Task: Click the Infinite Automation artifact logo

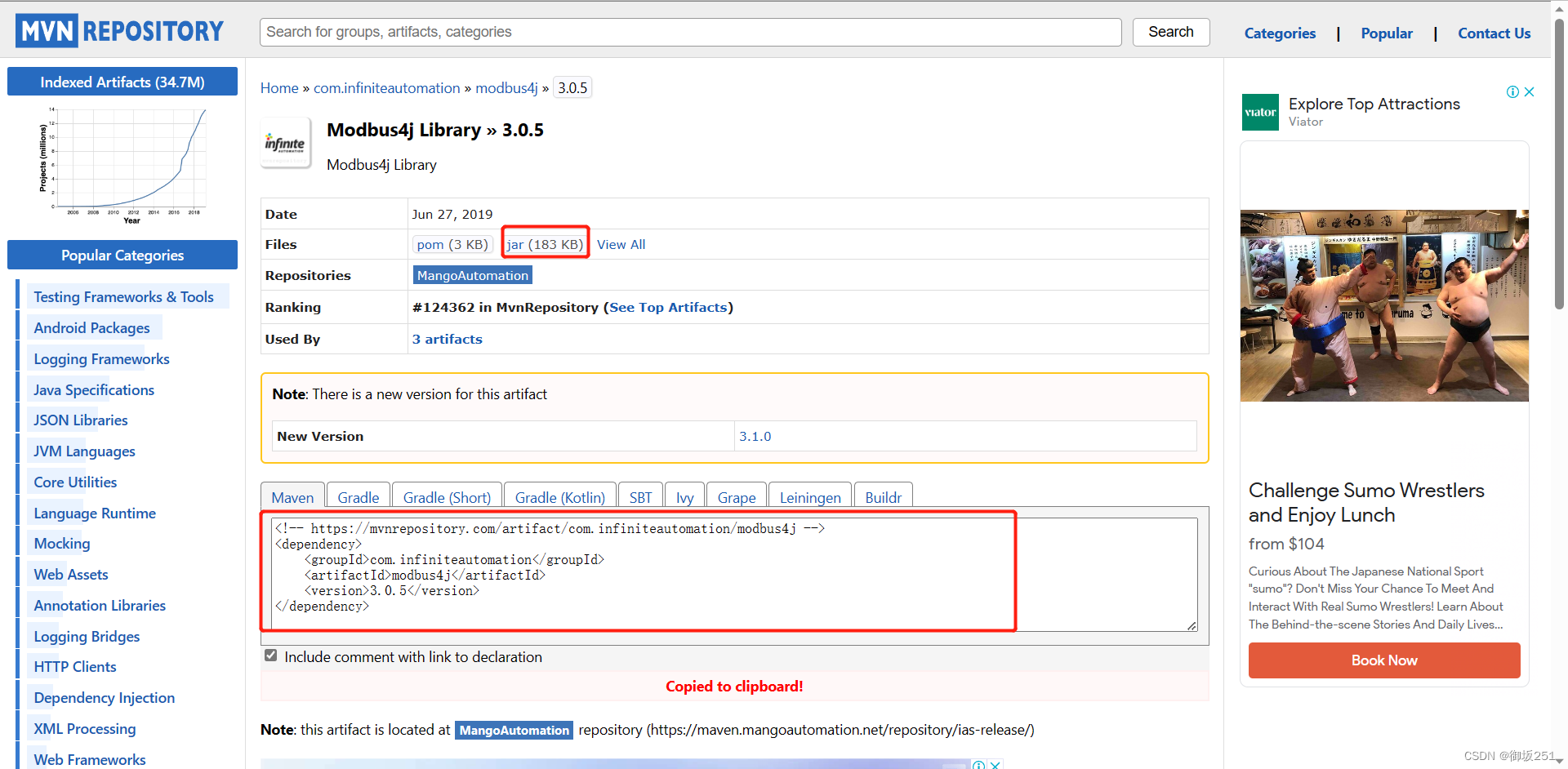Action: pyautogui.click(x=285, y=142)
